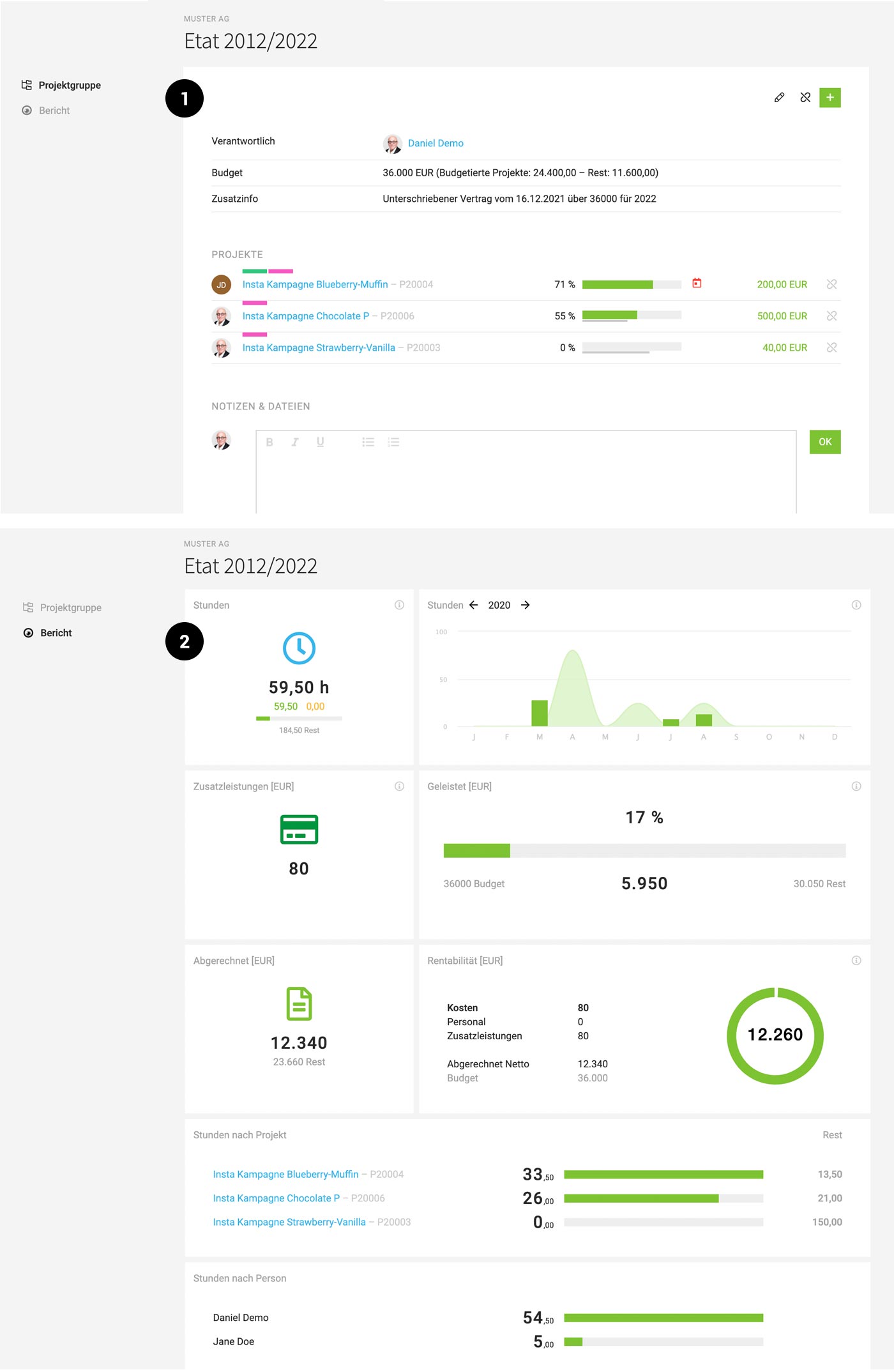Click info icon on Stunden chart card
The height and width of the screenshot is (1372, 894).
(x=856, y=605)
